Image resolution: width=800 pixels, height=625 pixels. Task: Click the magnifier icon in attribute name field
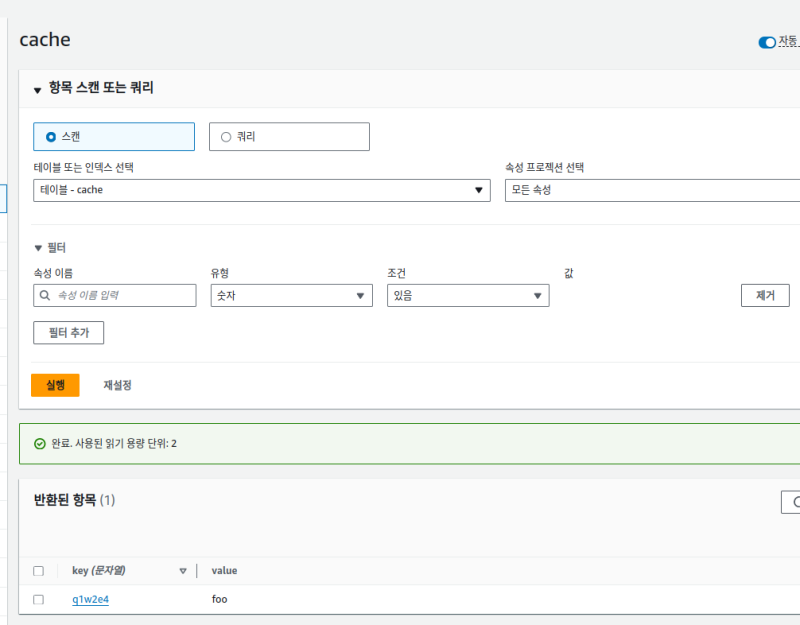click(45, 296)
